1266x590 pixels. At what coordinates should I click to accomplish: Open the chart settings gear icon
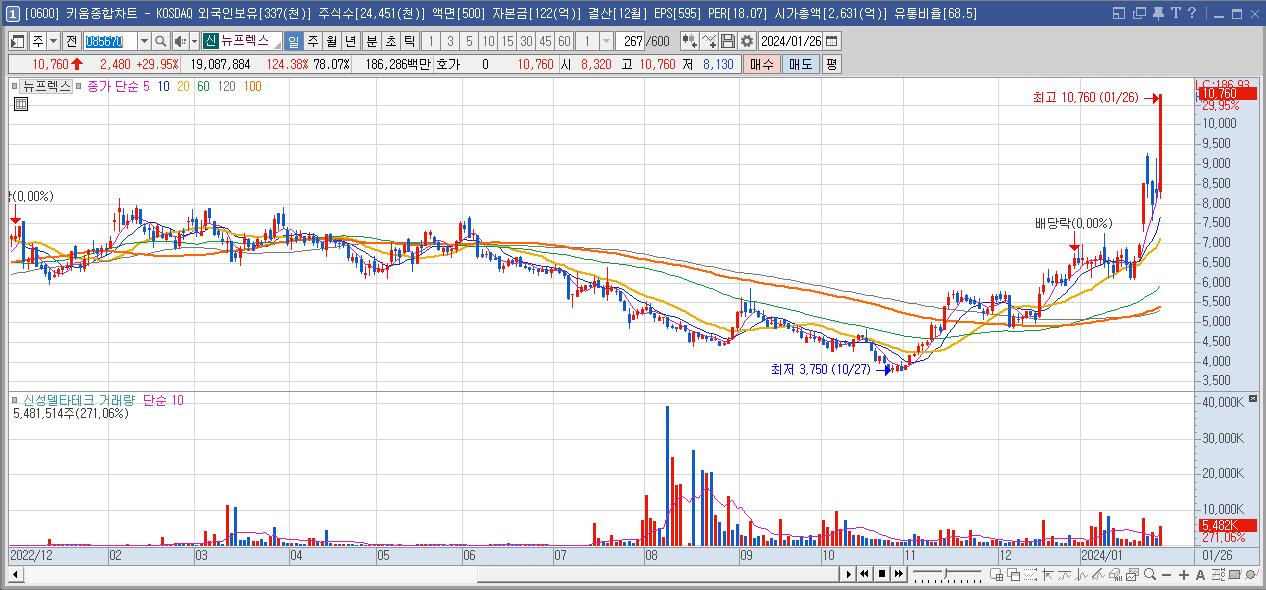tap(747, 41)
